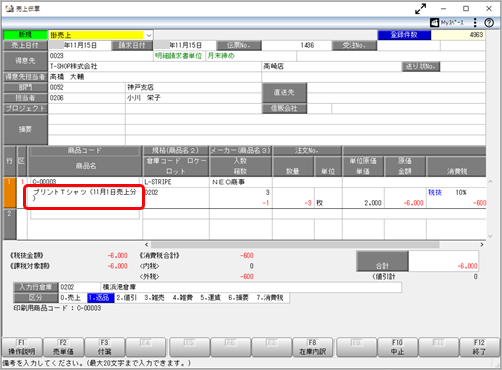Select 1.返品 in the 区分 options
Screen dimensions: 502x370
101,298
